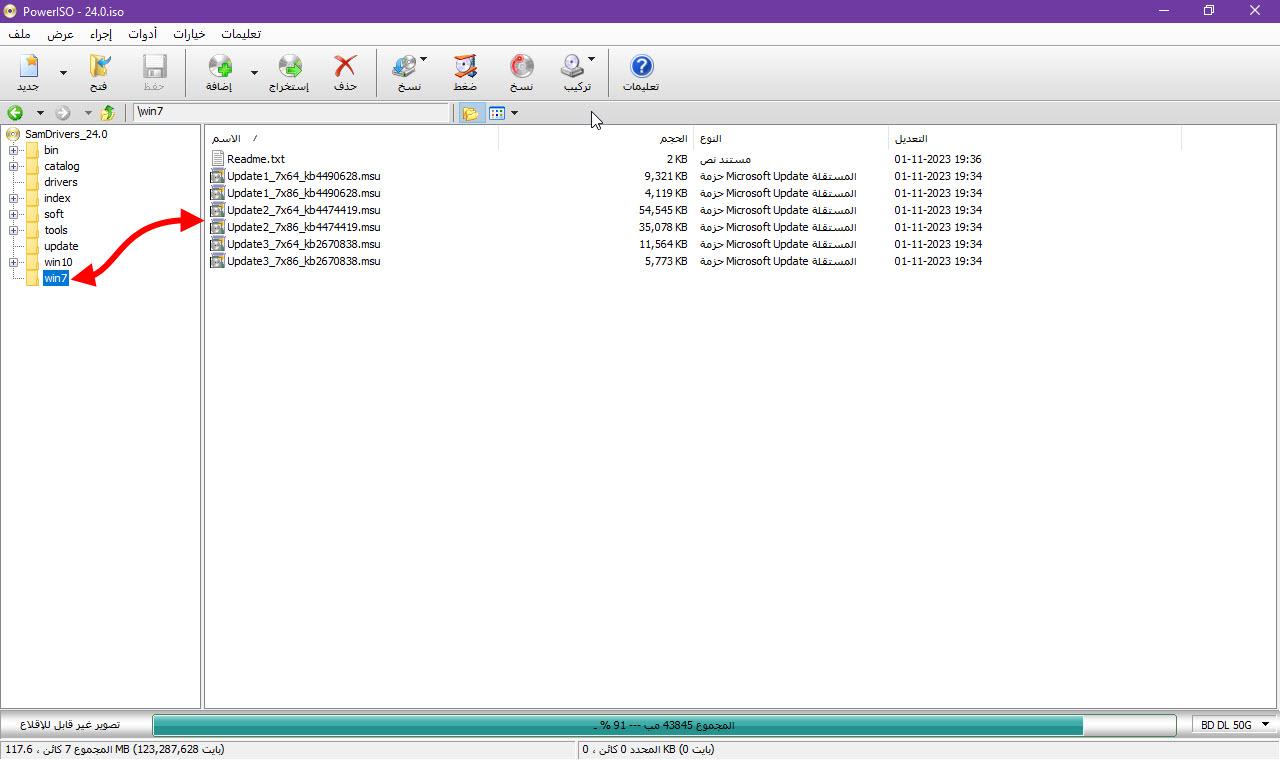This screenshot has width=1280, height=760.
Task: Select Update1_7x64_kb4490628.msu file
Action: point(303,176)
